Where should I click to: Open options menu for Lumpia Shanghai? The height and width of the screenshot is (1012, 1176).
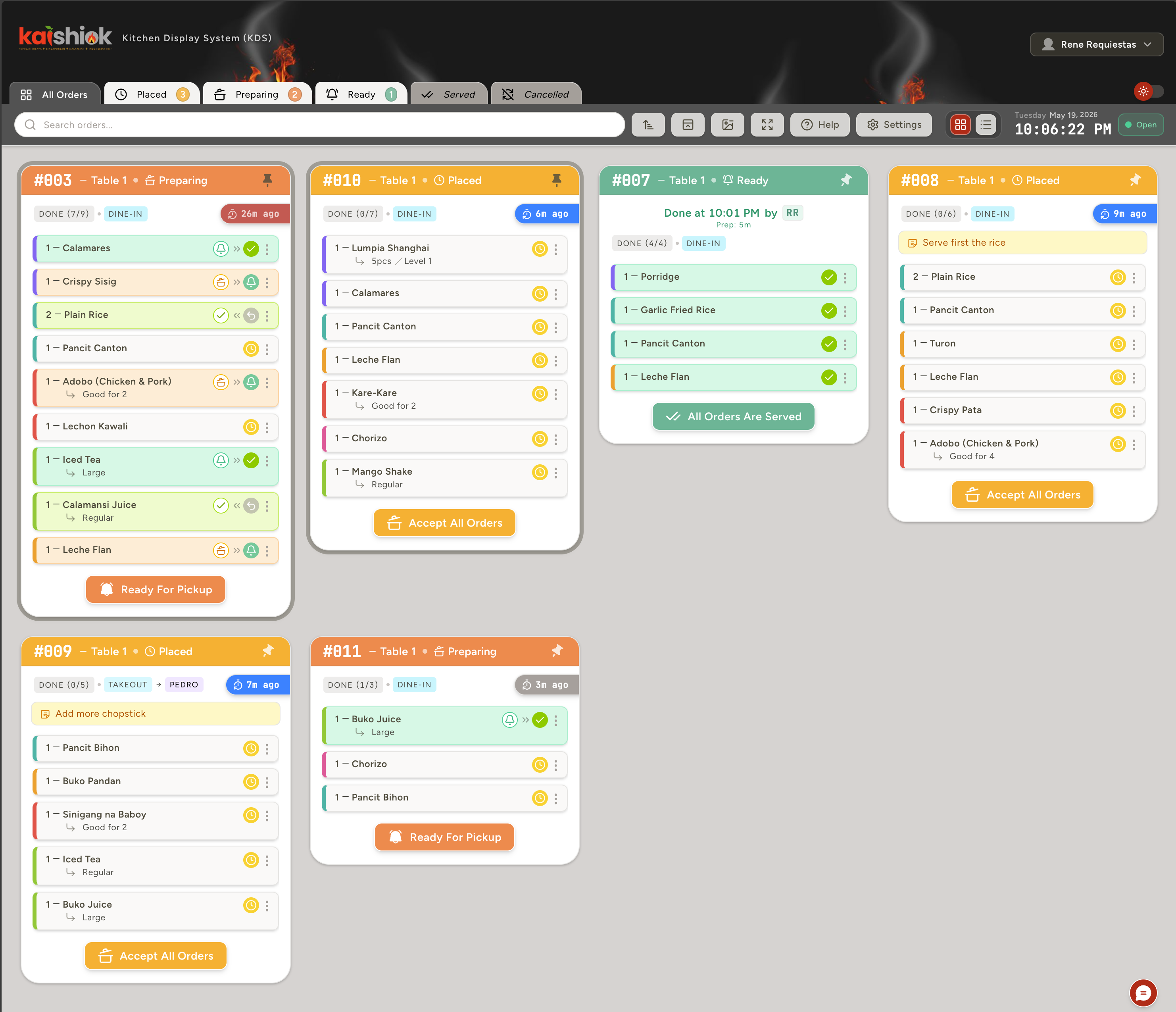(x=555, y=249)
